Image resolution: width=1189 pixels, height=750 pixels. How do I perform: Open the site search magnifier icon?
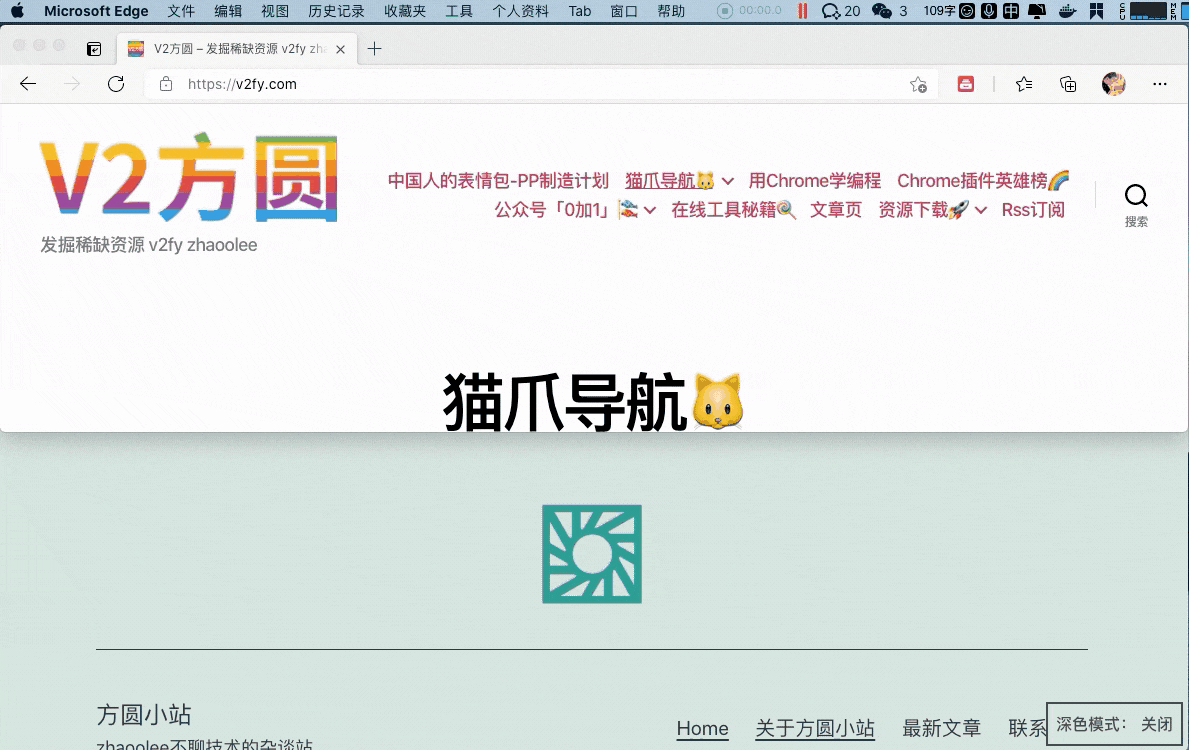tap(1136, 196)
